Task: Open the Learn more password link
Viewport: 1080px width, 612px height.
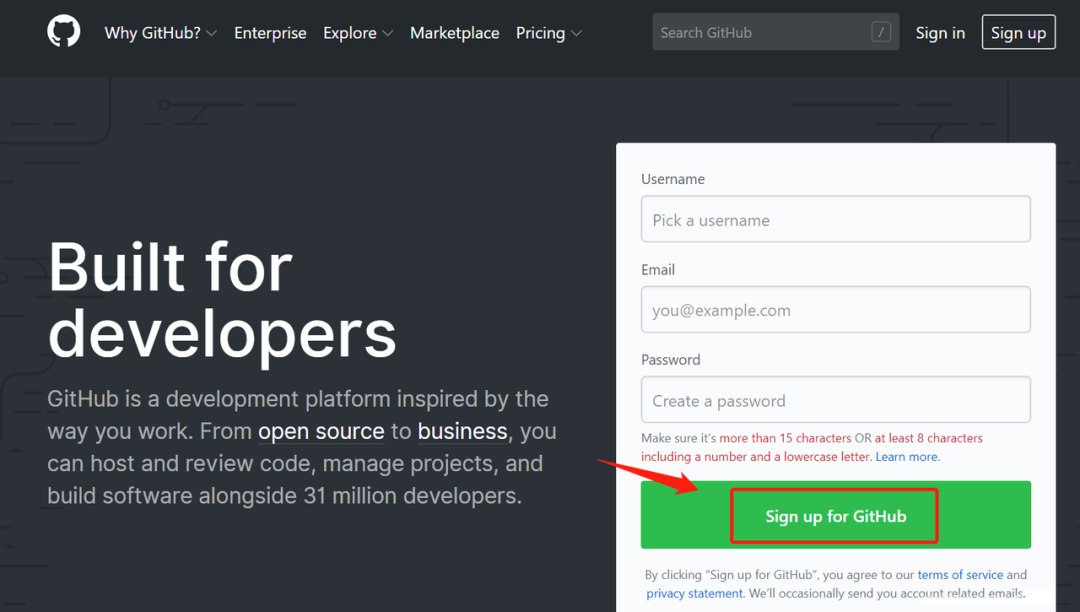Action: pyautogui.click(x=907, y=457)
